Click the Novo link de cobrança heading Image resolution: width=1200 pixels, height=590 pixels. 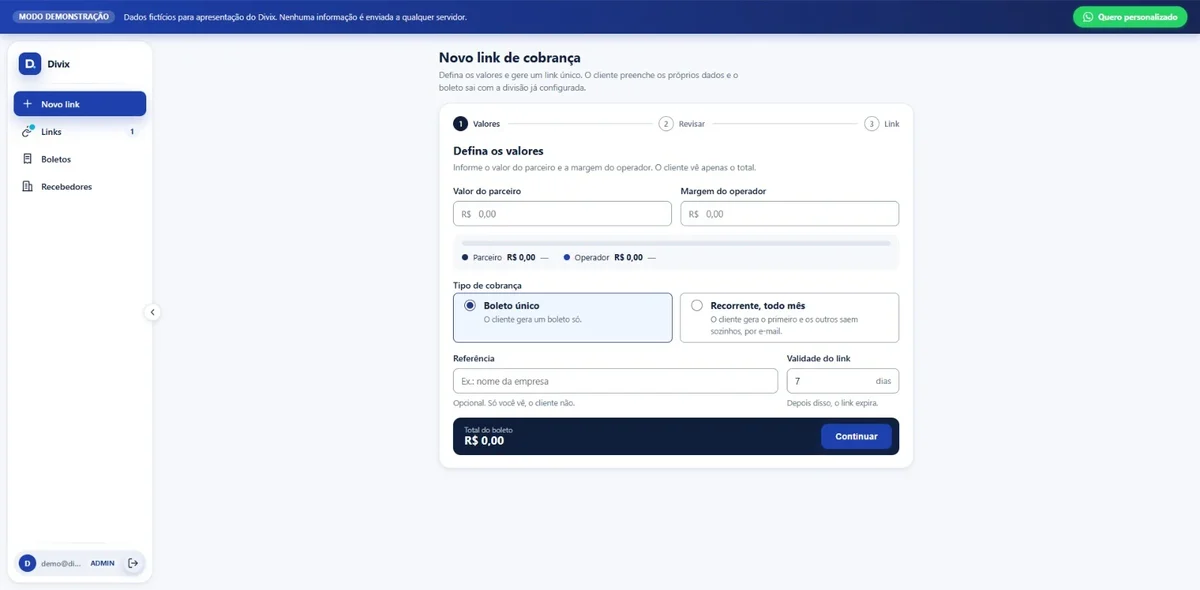(x=509, y=58)
